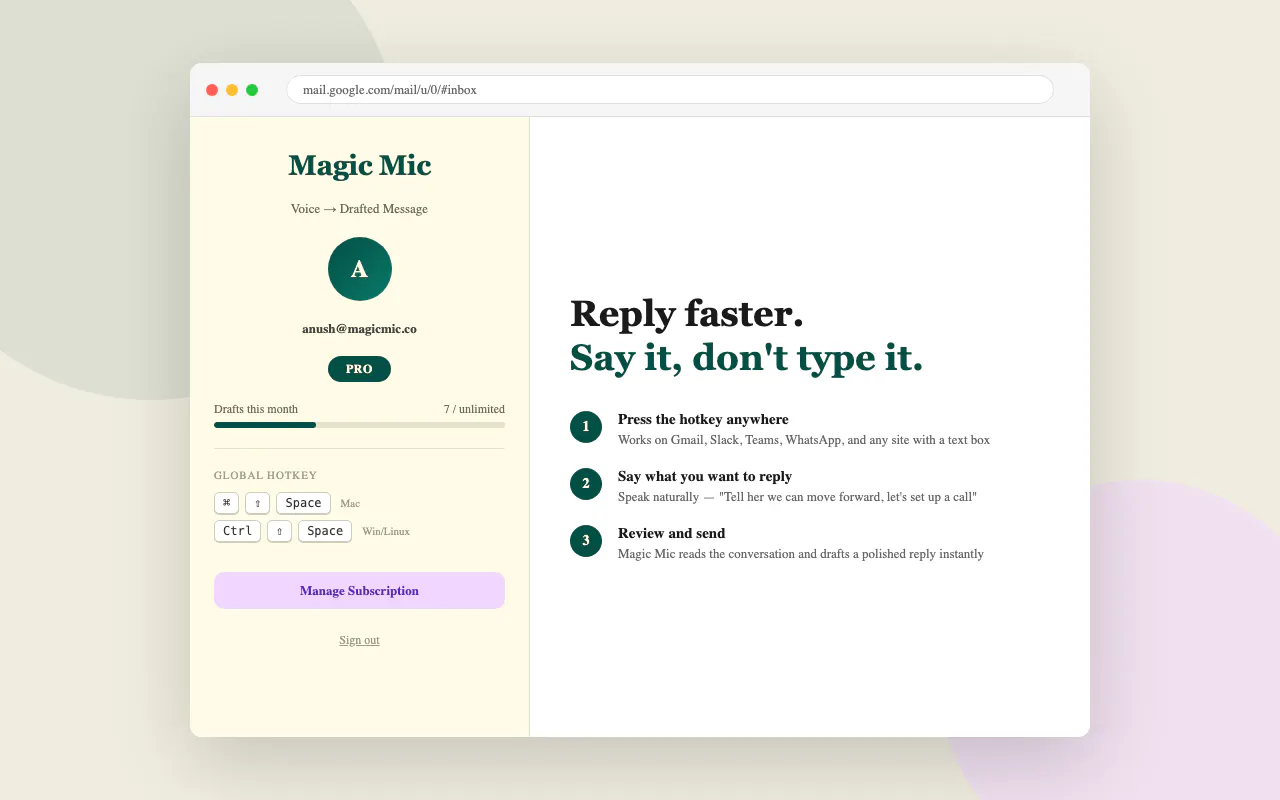Click the yellow minimize window button
The image size is (1280, 800).
coord(232,90)
